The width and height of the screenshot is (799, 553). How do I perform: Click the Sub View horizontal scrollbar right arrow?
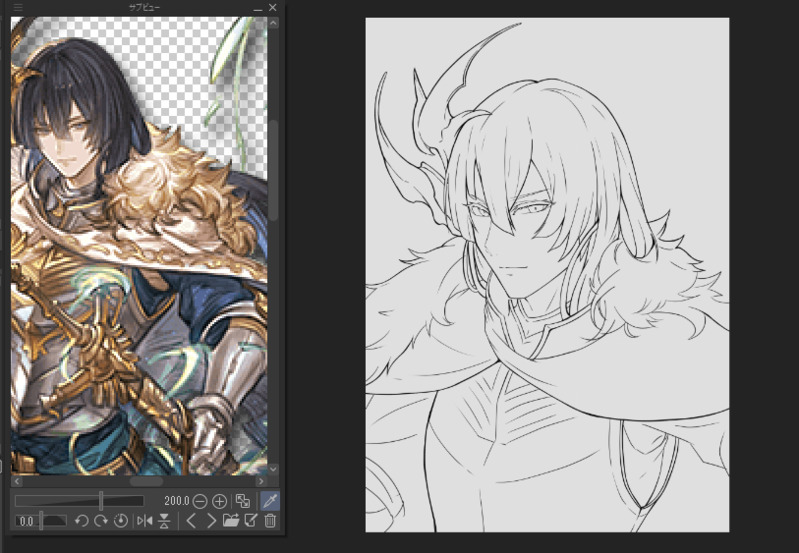tap(261, 481)
